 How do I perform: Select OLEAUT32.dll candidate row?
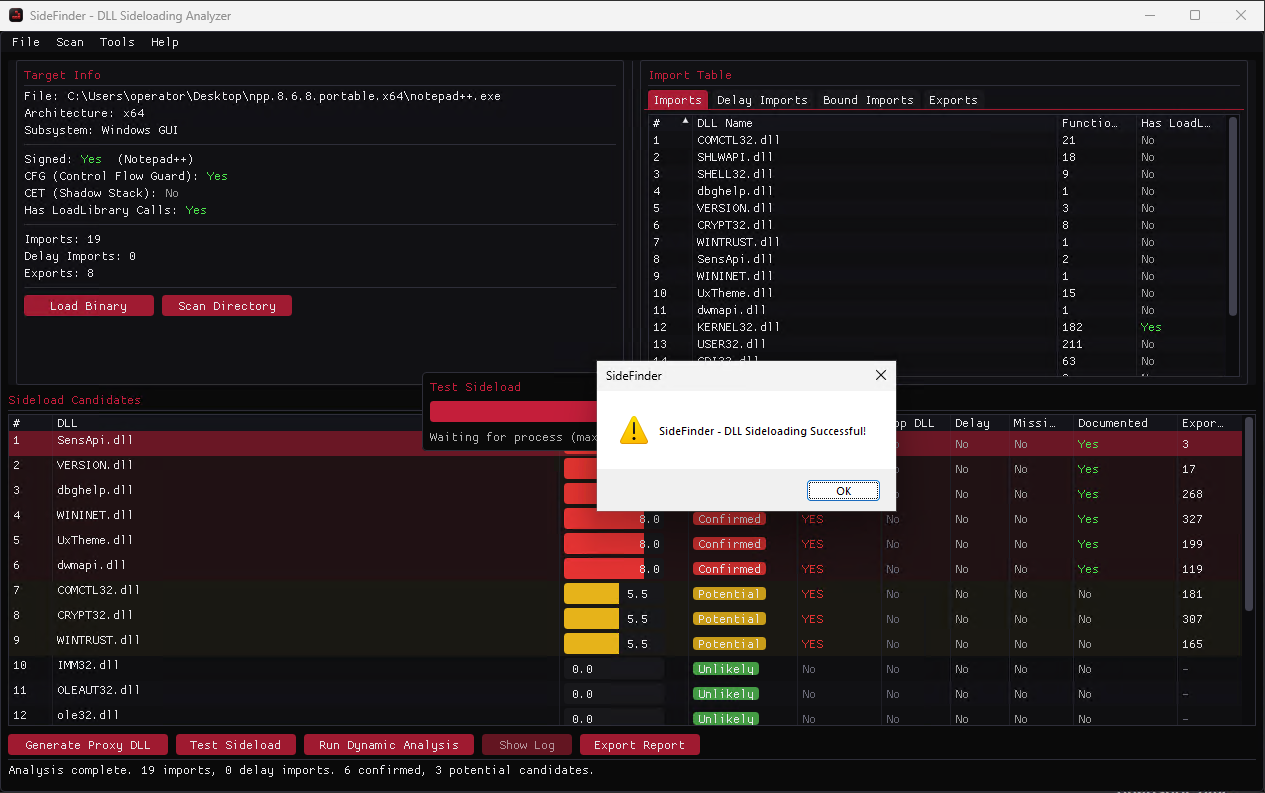(x=625, y=693)
